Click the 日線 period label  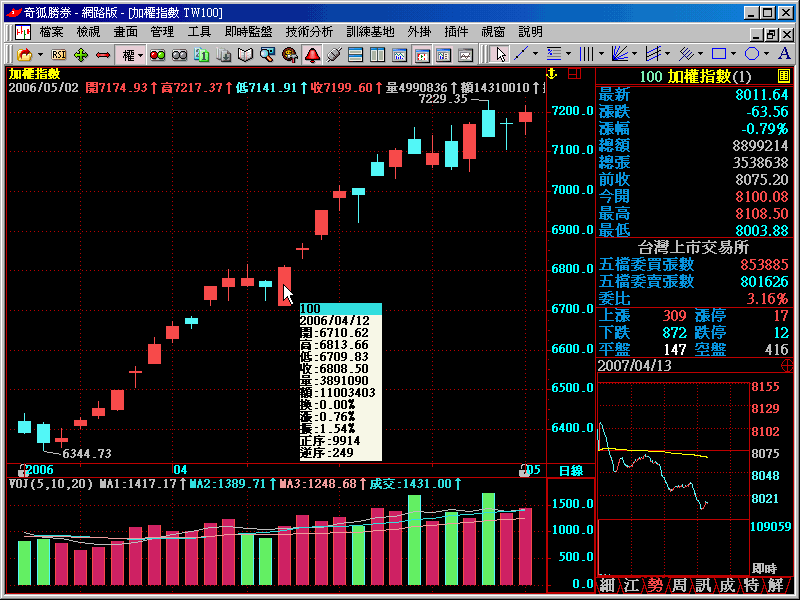571,470
